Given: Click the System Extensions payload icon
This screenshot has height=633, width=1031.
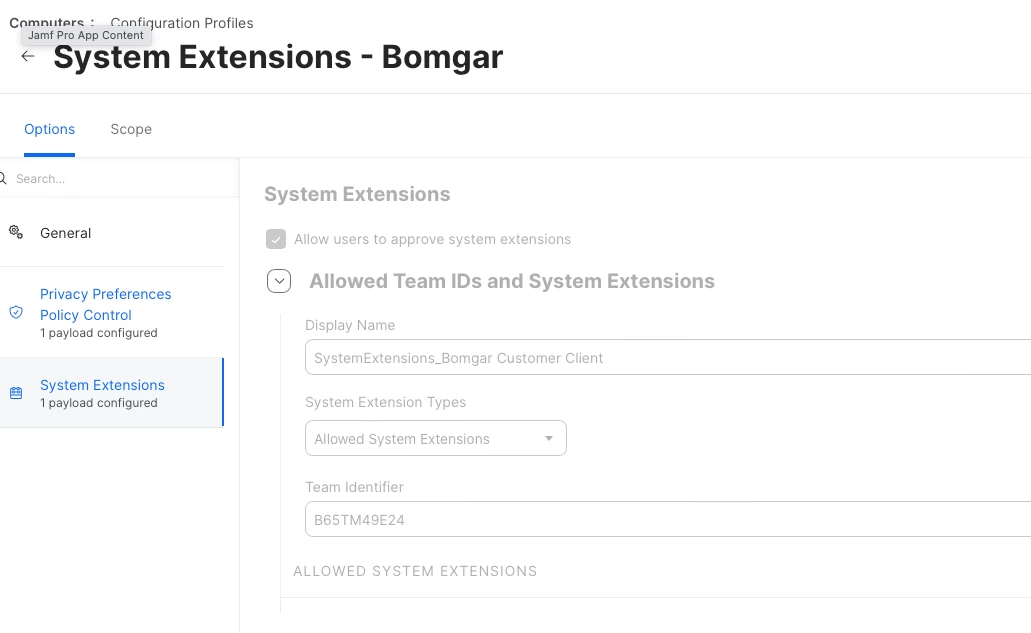Looking at the screenshot, I should (x=16, y=393).
